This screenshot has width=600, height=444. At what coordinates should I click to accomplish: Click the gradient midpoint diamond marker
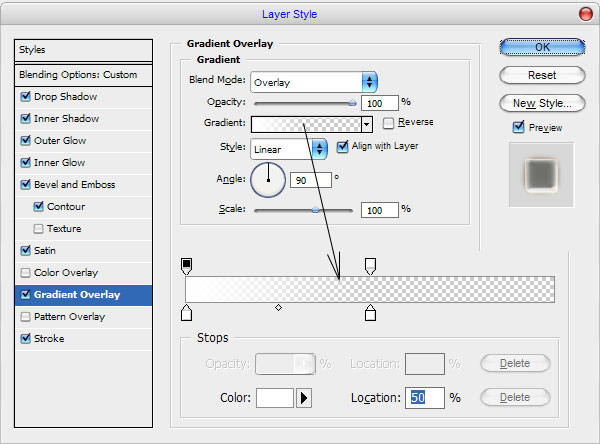279,307
